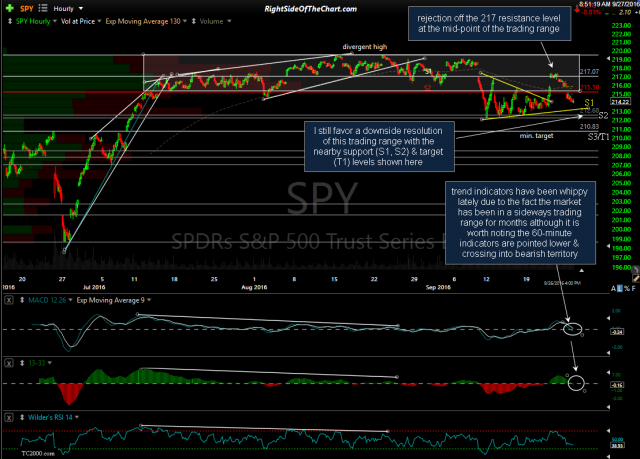Click the 223.00 price axis label

(621, 26)
